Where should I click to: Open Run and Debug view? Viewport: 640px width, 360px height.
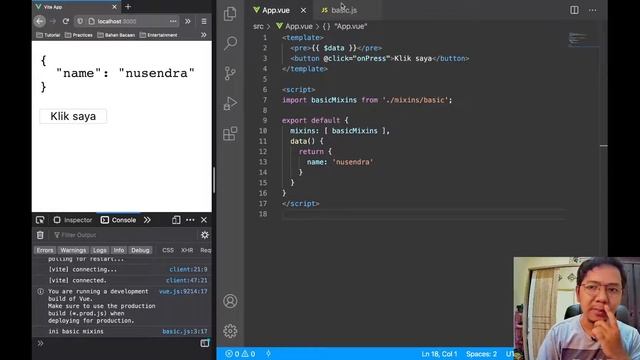(230, 103)
